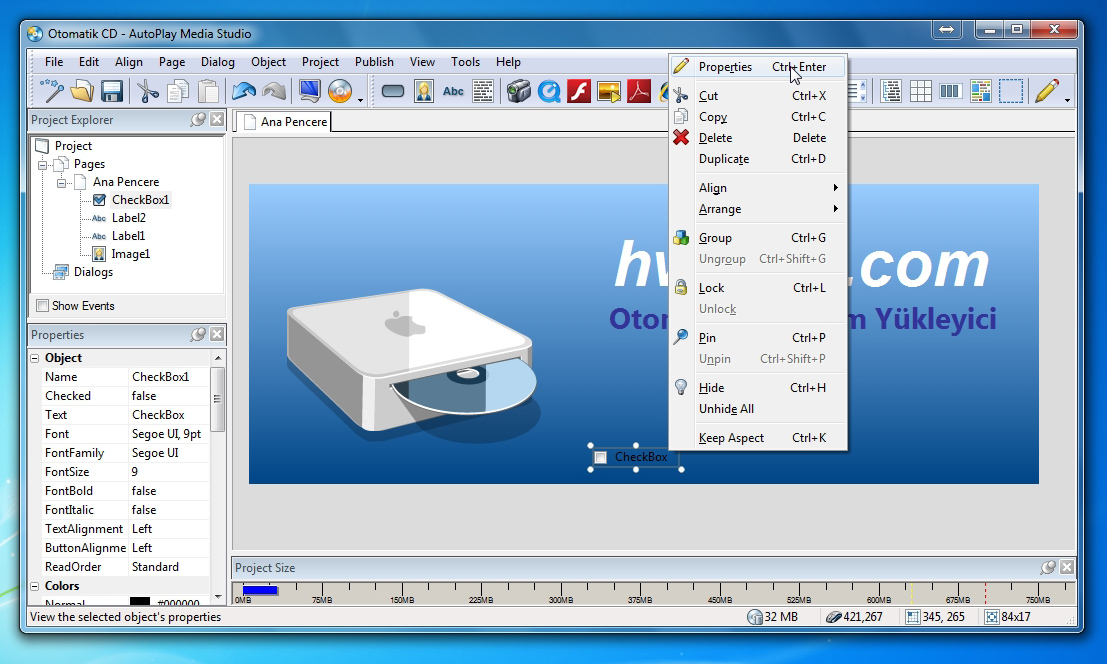
Task: Click the New Project wand icon
Action: [x=52, y=91]
